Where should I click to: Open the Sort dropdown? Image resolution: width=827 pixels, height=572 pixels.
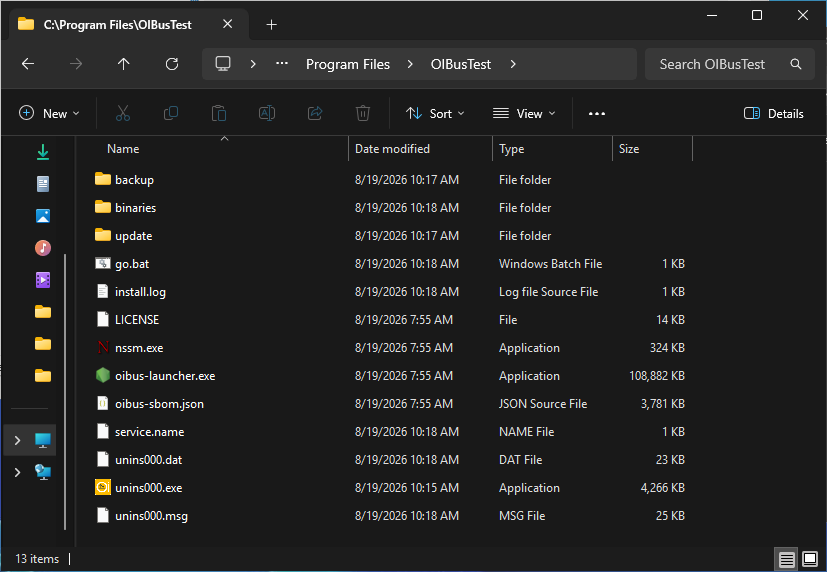coord(435,113)
